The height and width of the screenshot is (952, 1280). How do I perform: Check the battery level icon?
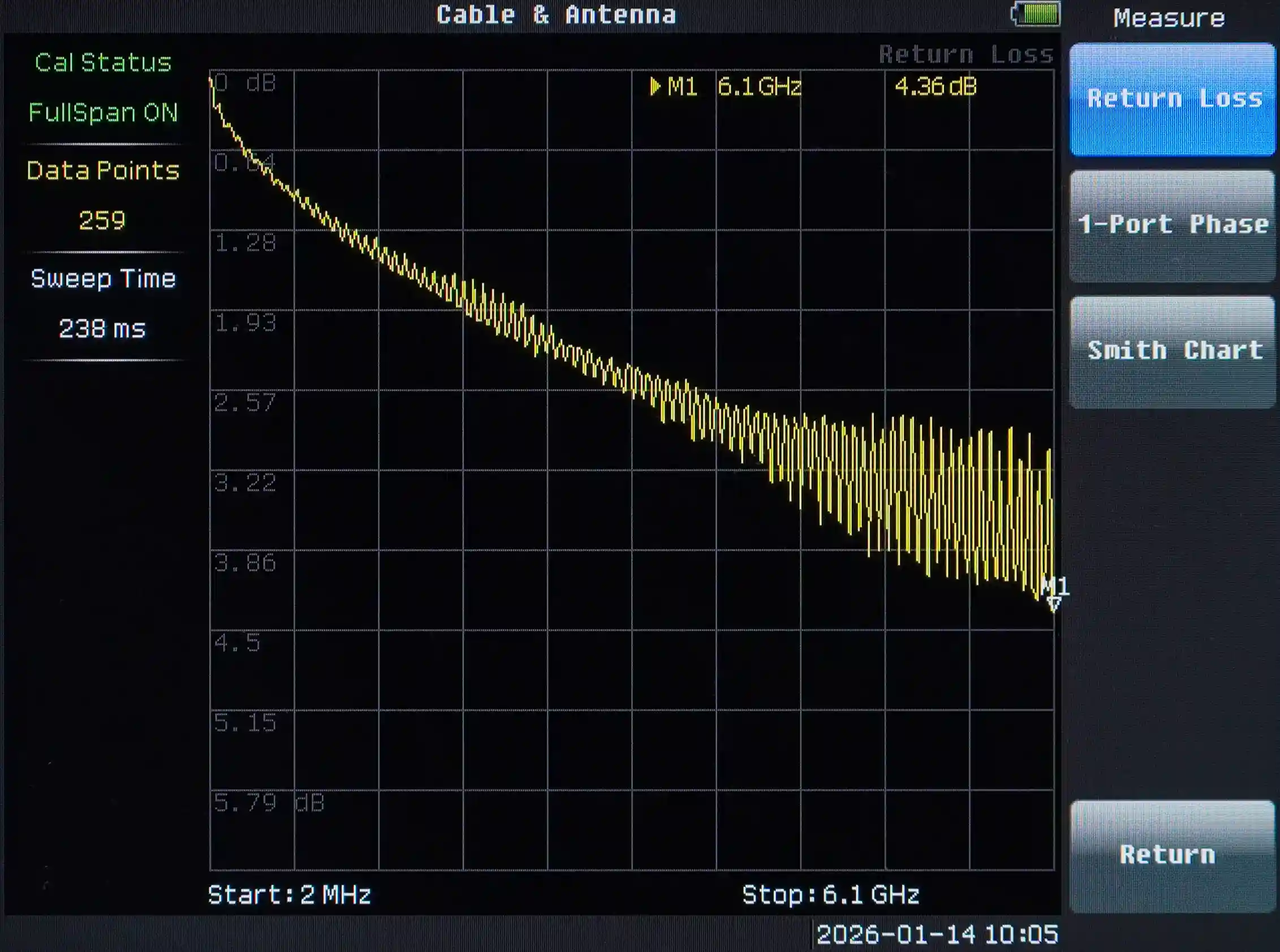[x=1036, y=14]
